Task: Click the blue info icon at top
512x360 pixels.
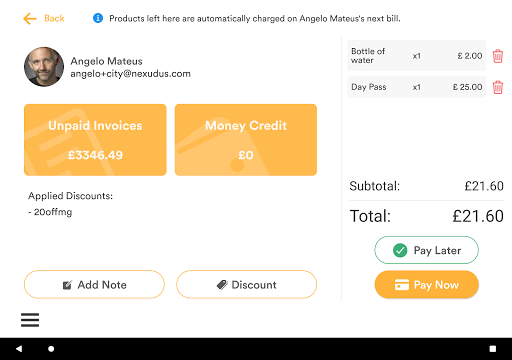Action: 98,18
